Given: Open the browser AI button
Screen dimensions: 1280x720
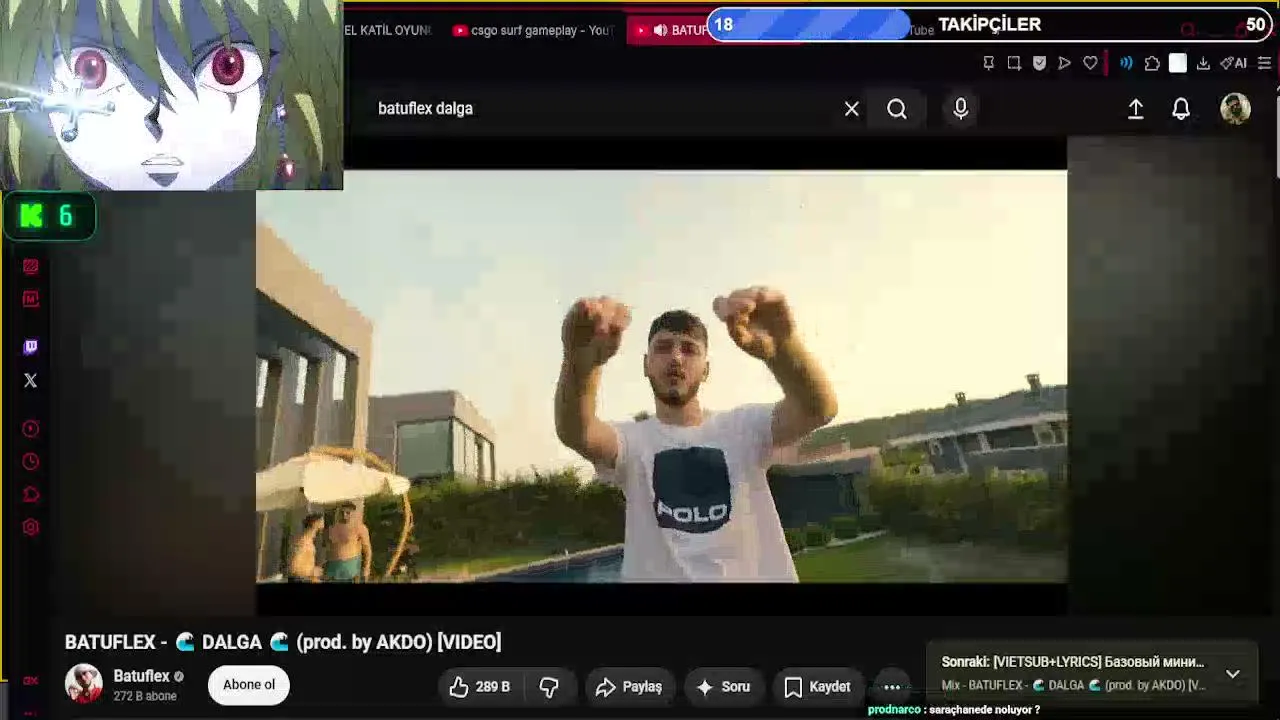Looking at the screenshot, I should click(x=1233, y=63).
